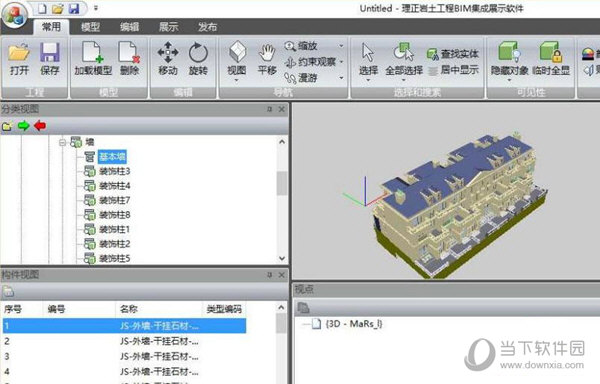Select the 平移 hand tool
Image resolution: width=600 pixels, height=384 pixels.
[x=267, y=59]
